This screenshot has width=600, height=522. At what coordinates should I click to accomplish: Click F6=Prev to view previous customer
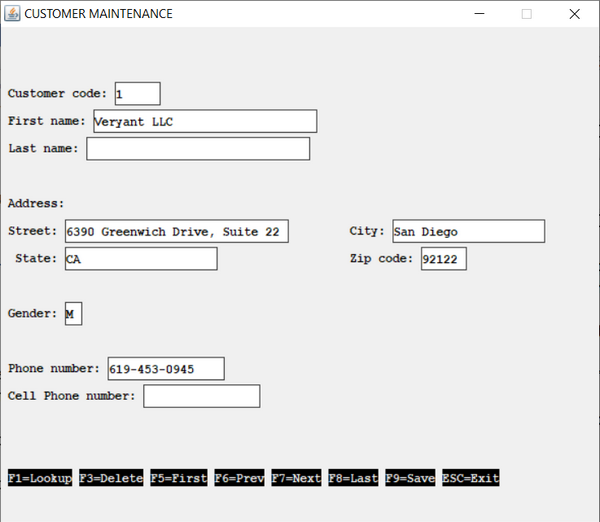239,479
